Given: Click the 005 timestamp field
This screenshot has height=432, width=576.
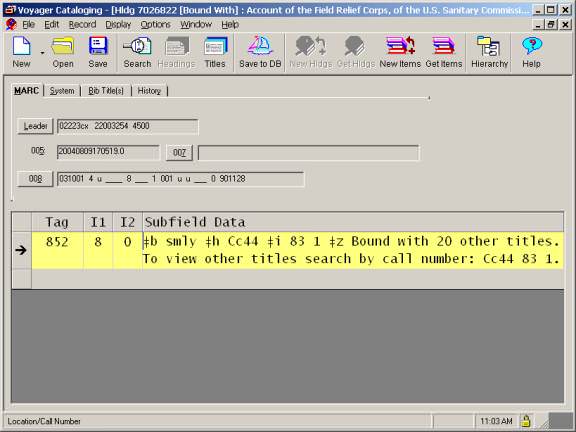Looking at the screenshot, I should click(x=108, y=152).
